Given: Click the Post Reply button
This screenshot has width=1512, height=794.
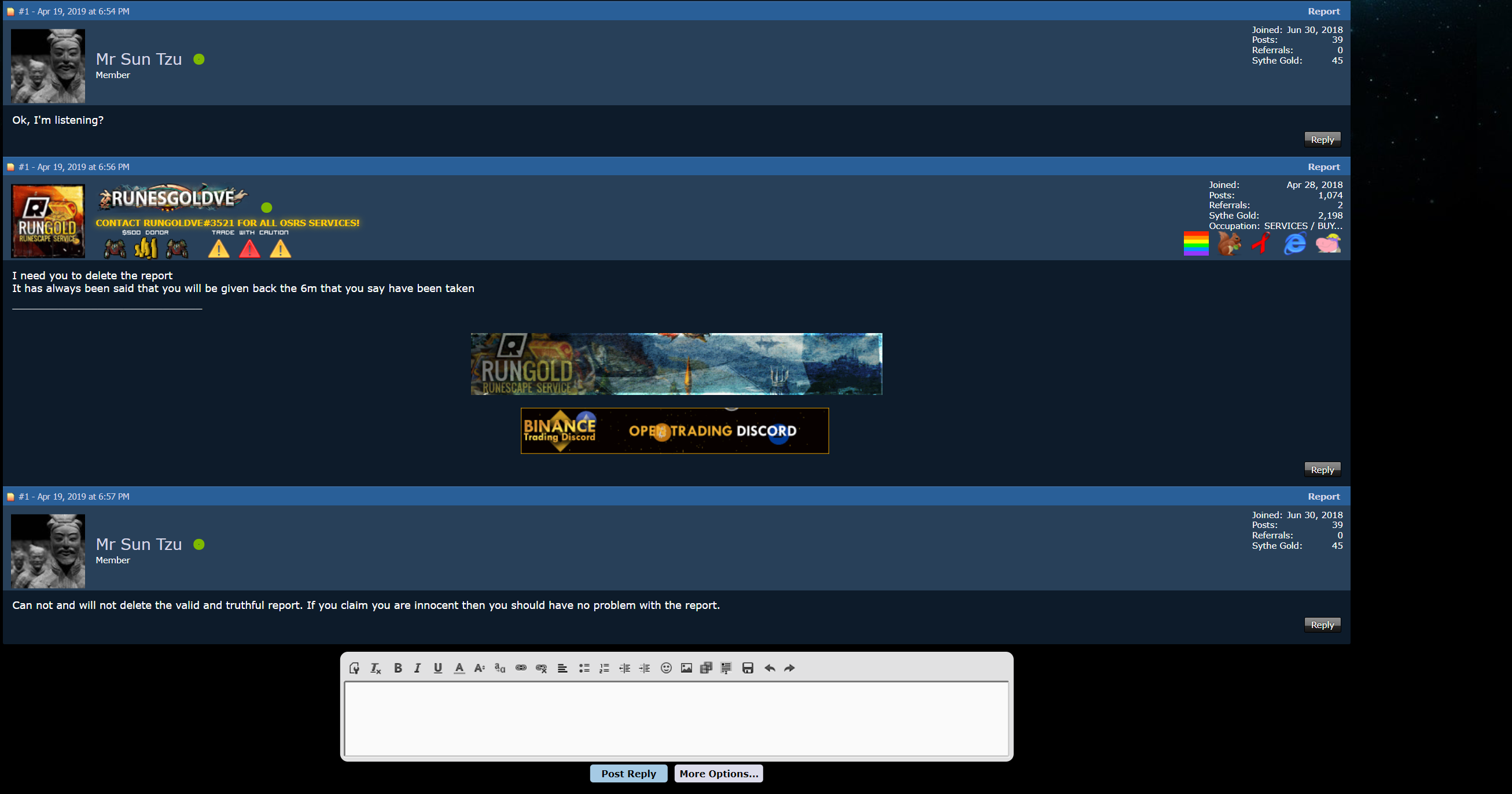Looking at the screenshot, I should pos(628,774).
